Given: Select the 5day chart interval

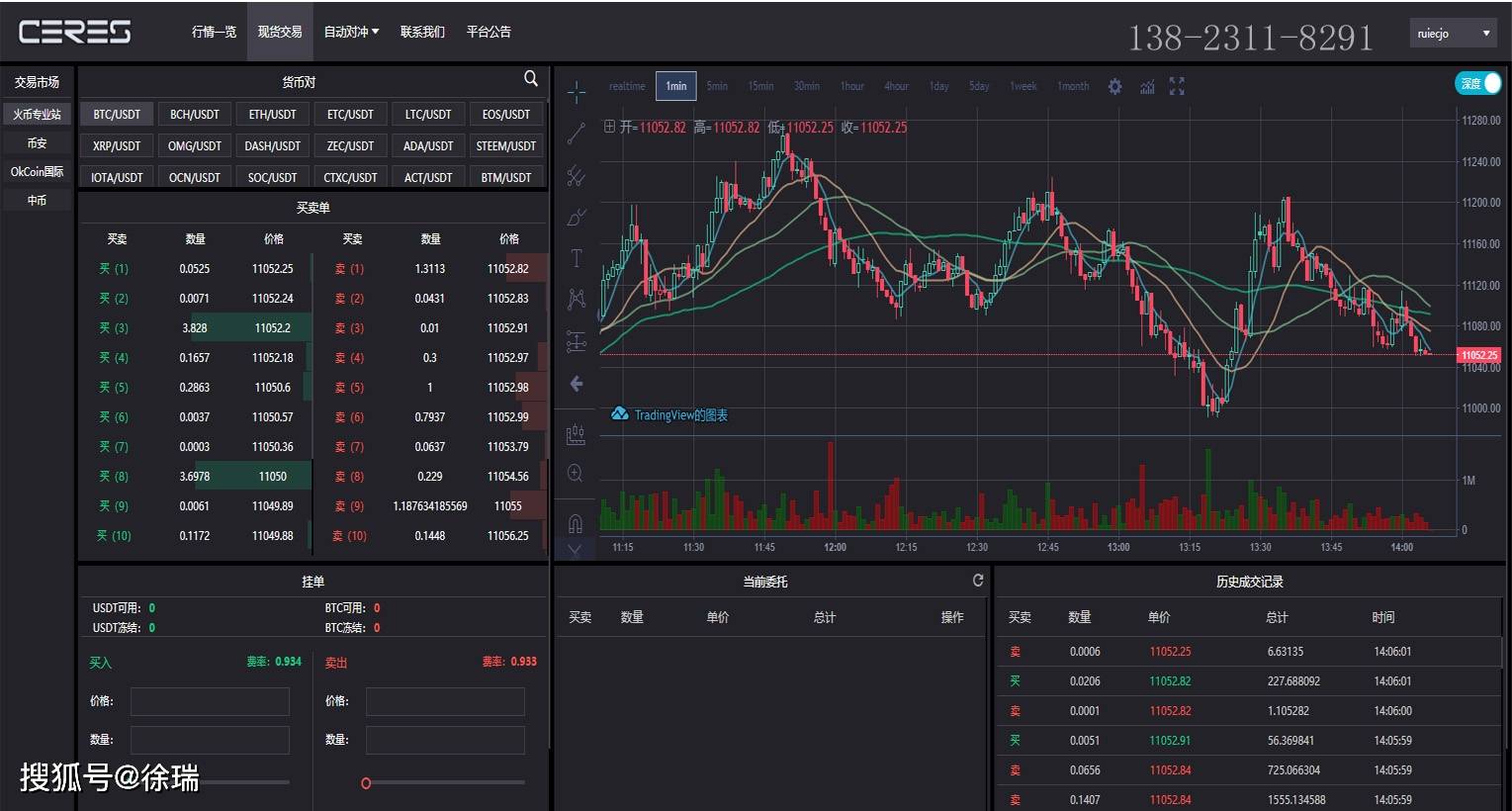Looking at the screenshot, I should coord(979,86).
